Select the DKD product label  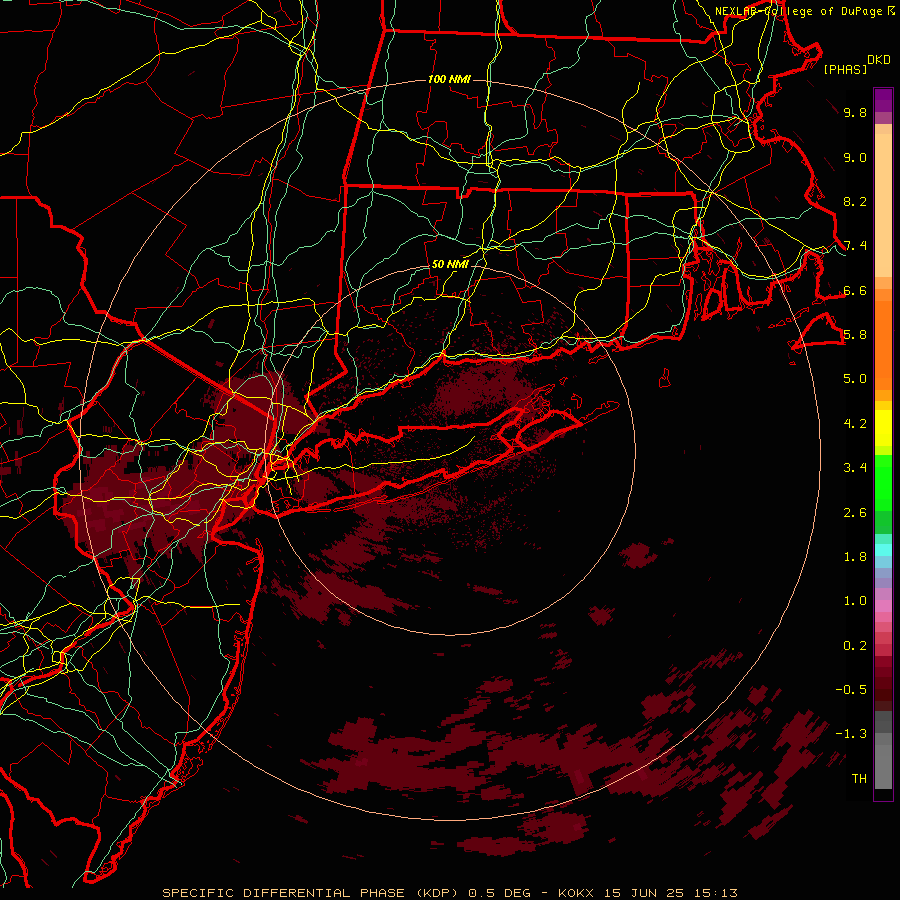click(x=878, y=60)
